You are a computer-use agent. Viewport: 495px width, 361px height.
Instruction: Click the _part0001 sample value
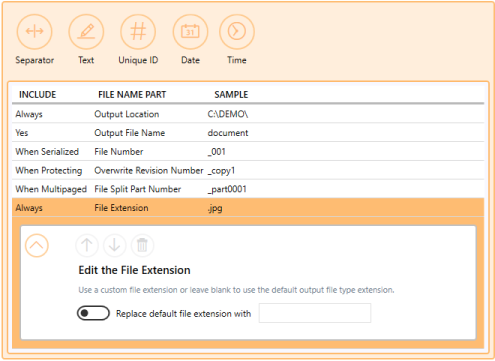pyautogui.click(x=227, y=189)
